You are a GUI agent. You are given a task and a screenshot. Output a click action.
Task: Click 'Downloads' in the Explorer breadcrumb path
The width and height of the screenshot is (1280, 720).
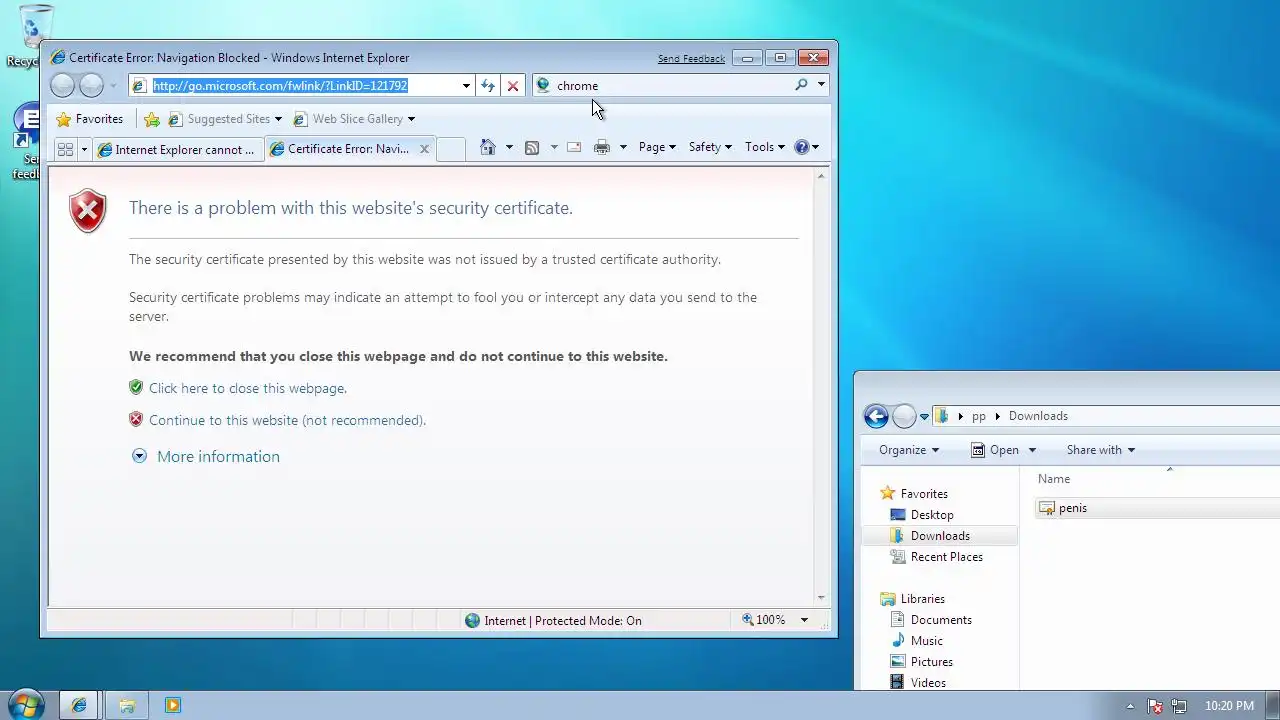(x=1038, y=416)
